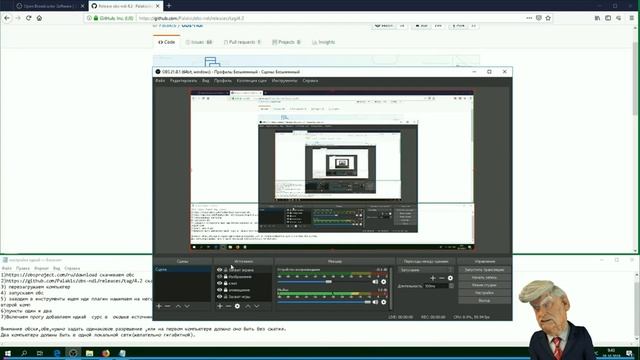The width and height of the screenshot is (640, 360).
Task: Open OBS Инструменты menu
Action: pos(284,81)
